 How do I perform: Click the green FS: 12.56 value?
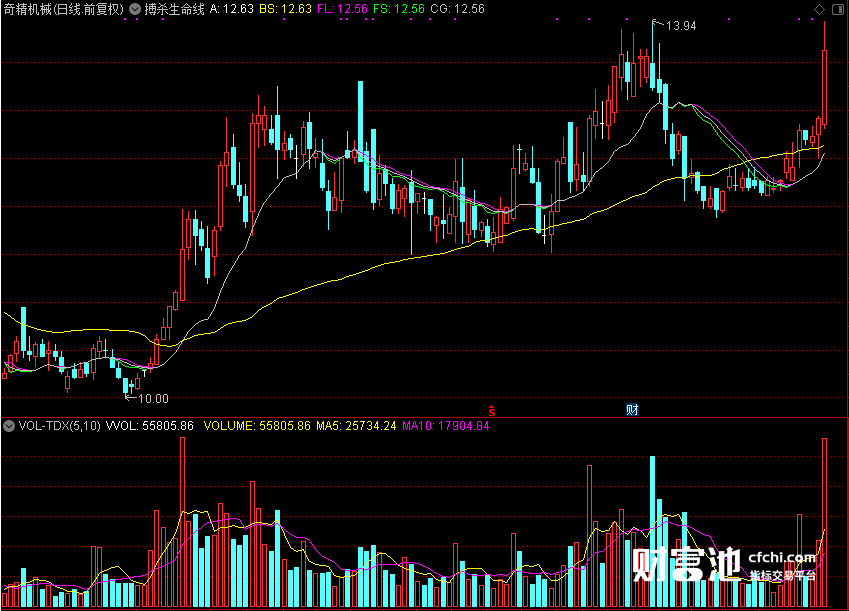point(399,9)
